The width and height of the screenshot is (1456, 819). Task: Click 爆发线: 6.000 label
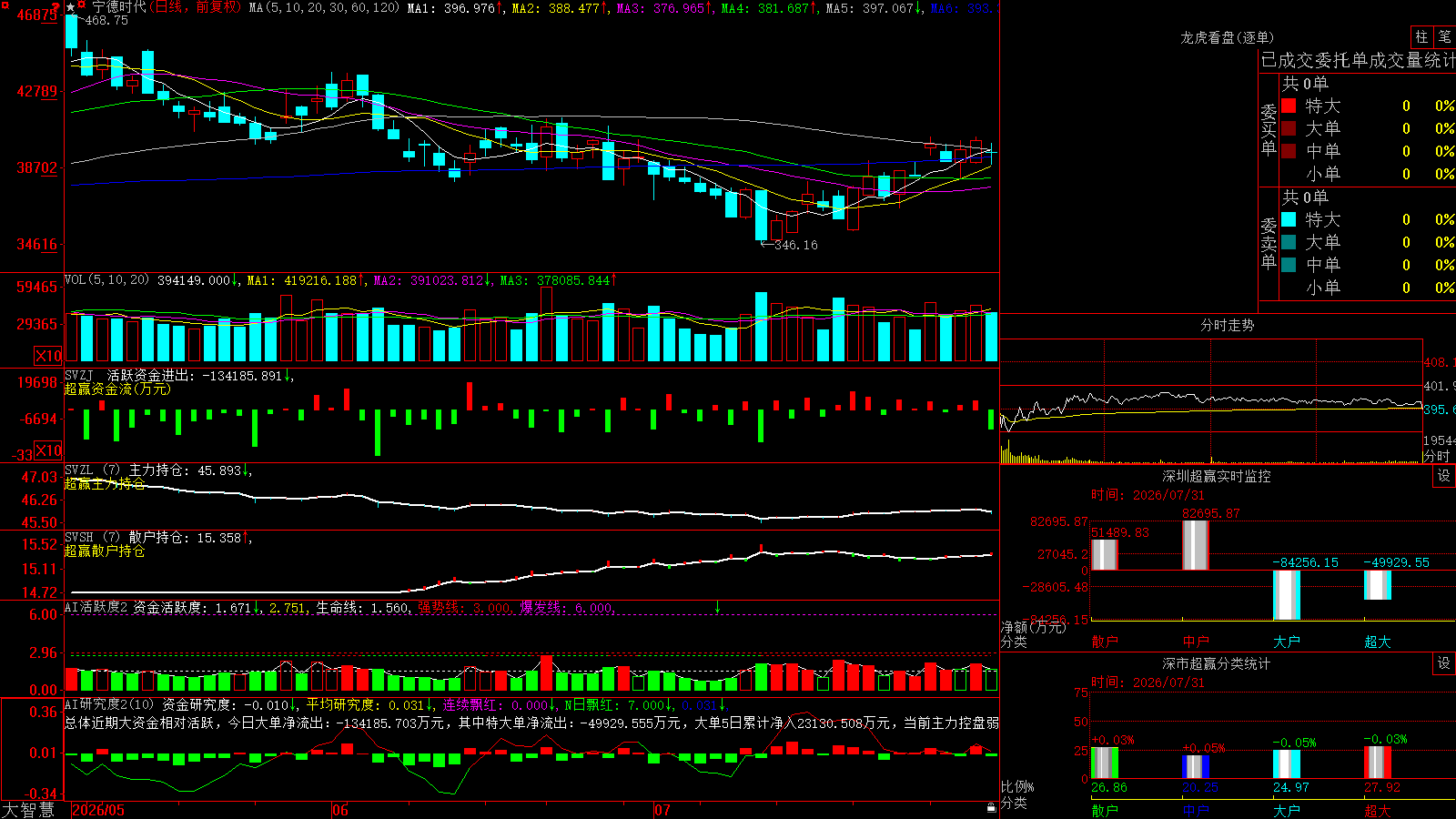point(568,607)
